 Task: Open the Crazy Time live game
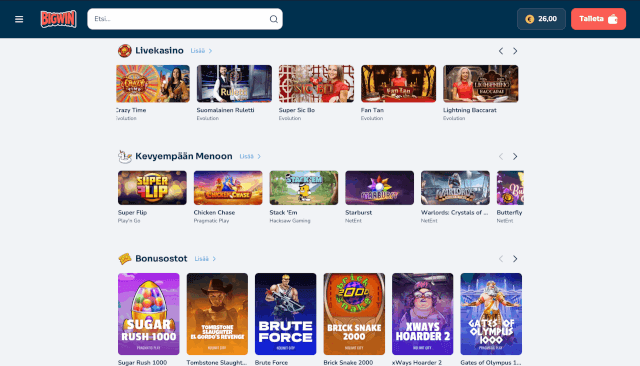pos(153,84)
